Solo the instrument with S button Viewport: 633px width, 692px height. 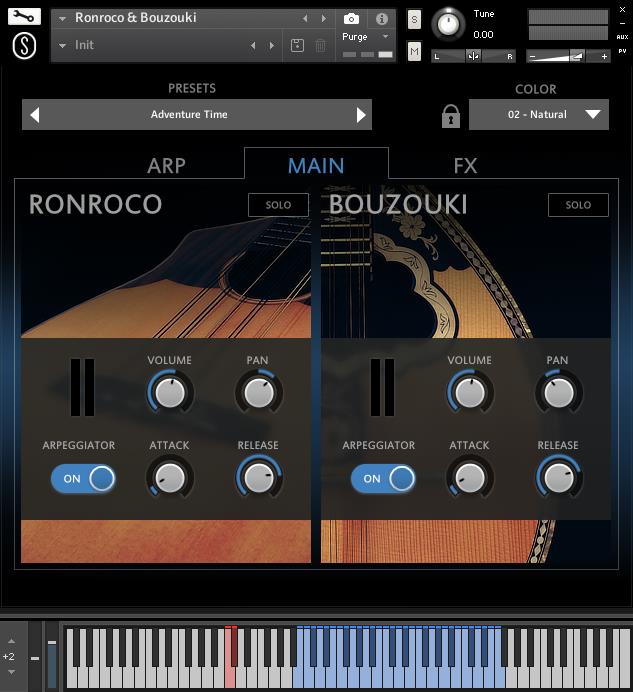click(414, 20)
